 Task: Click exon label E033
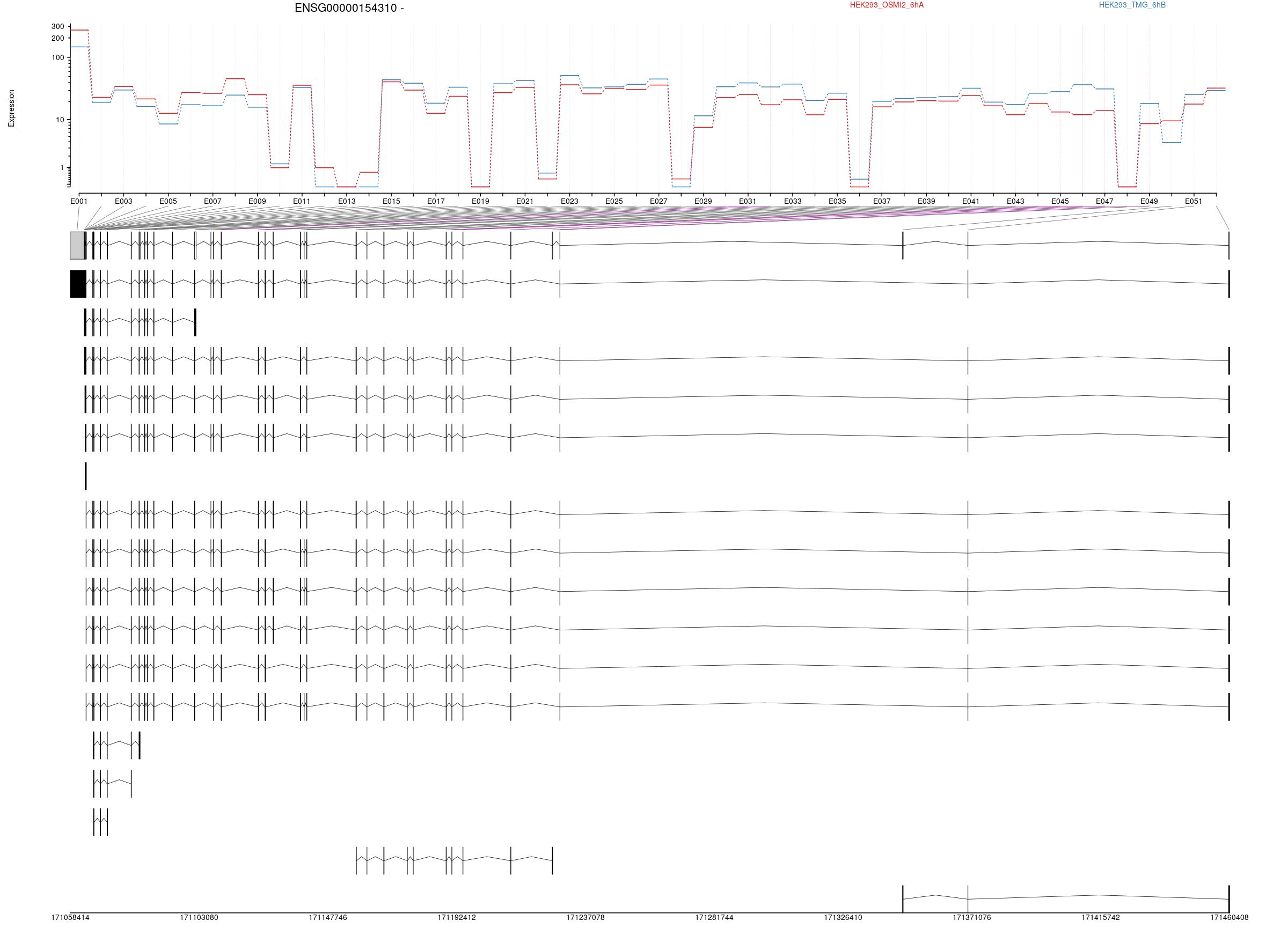[793, 202]
